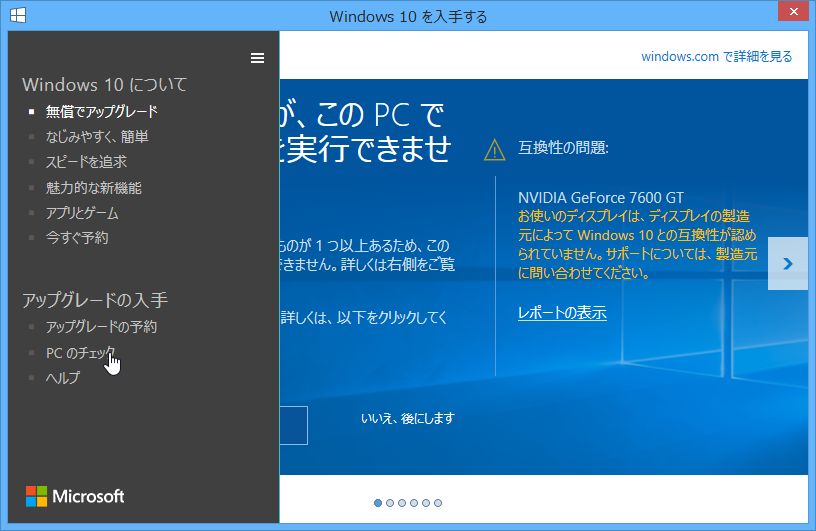Image resolution: width=816 pixels, height=531 pixels.
Task: Select アップグレードの予約 menu item
Action: pos(101,326)
